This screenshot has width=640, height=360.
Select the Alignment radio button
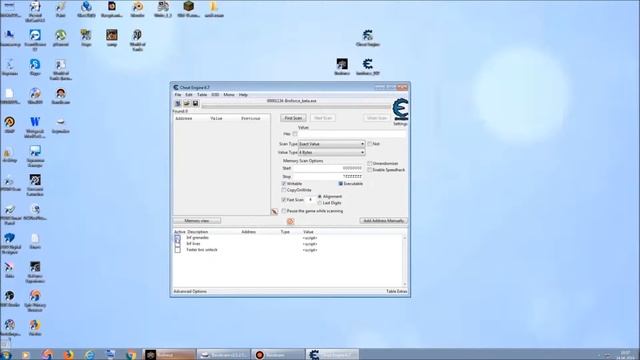pyautogui.click(x=320, y=197)
